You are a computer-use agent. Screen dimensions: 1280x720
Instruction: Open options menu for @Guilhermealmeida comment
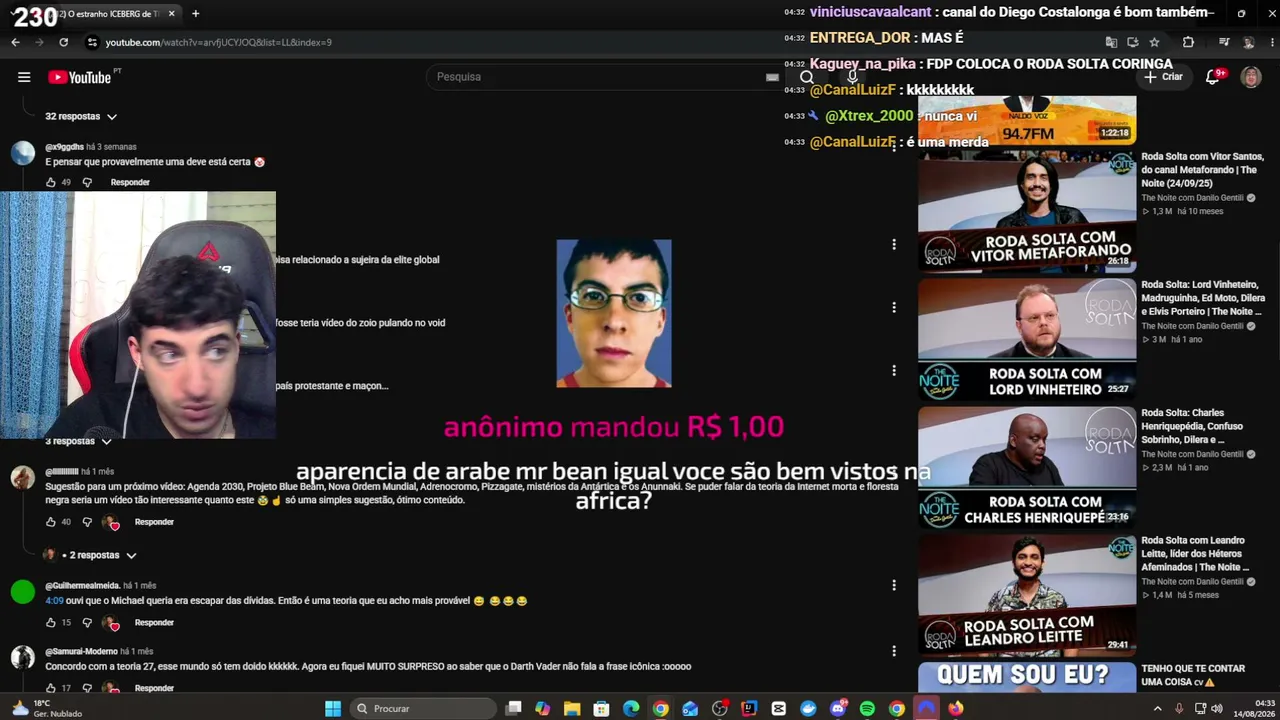click(x=894, y=585)
